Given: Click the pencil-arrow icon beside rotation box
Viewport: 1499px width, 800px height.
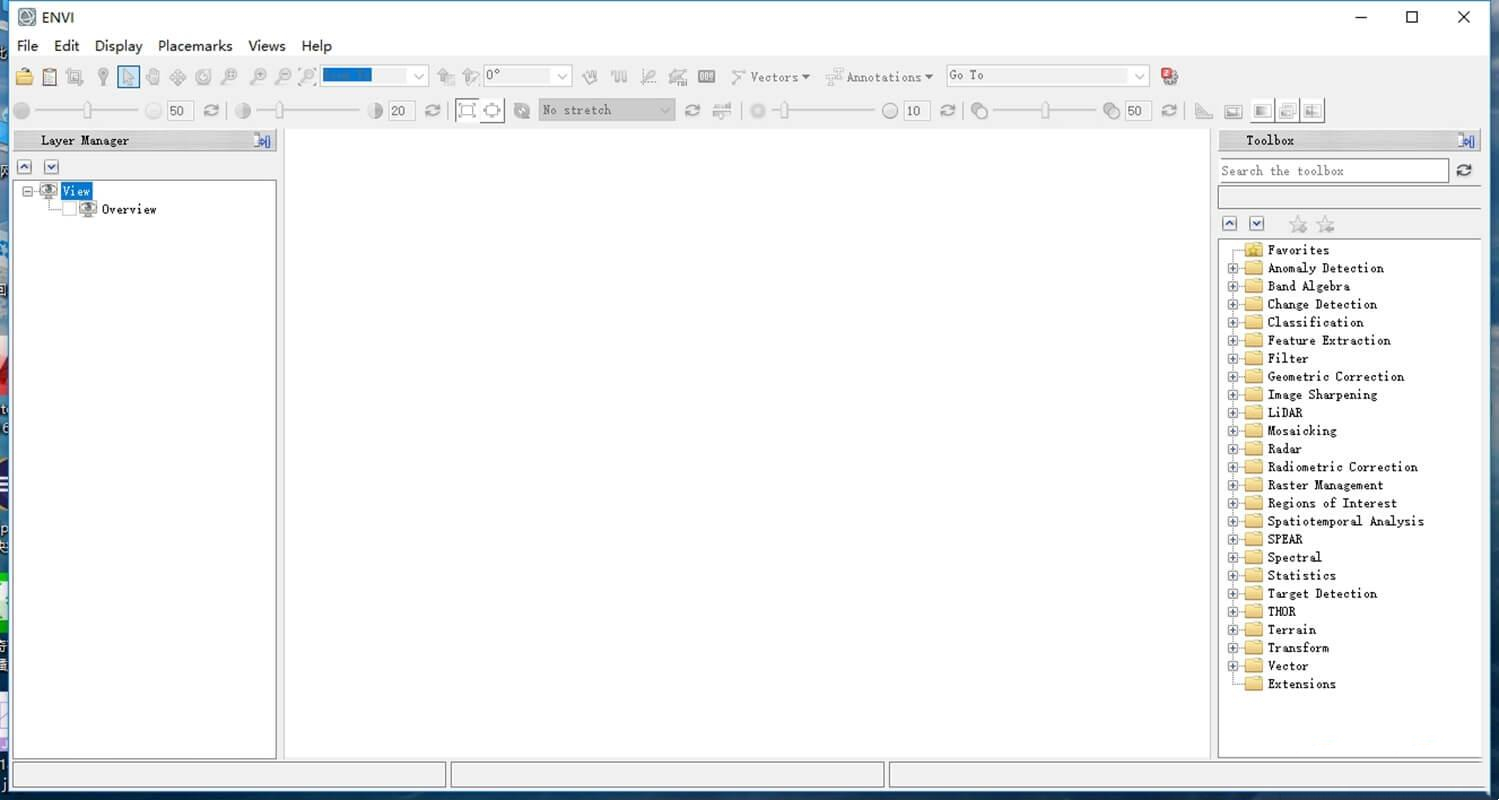Looking at the screenshot, I should [470, 76].
